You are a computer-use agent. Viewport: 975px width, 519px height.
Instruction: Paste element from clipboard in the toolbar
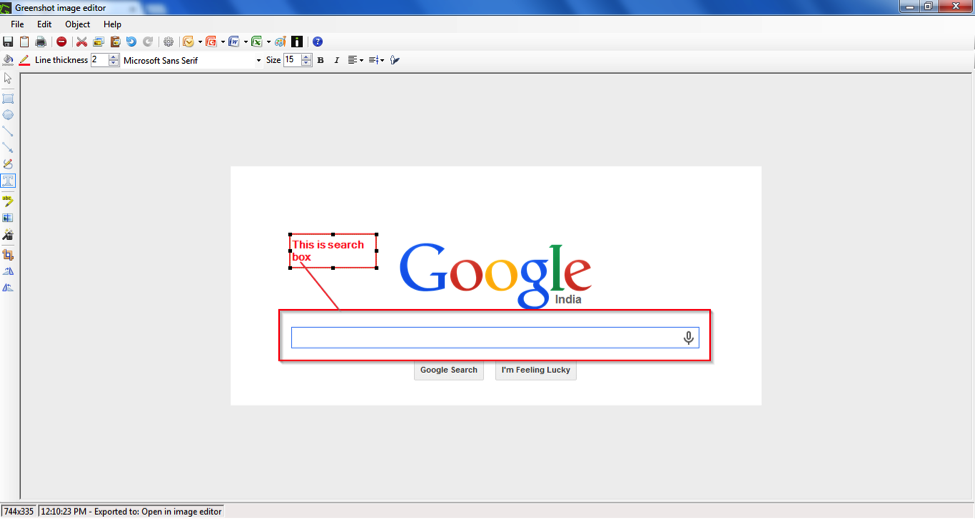[115, 42]
